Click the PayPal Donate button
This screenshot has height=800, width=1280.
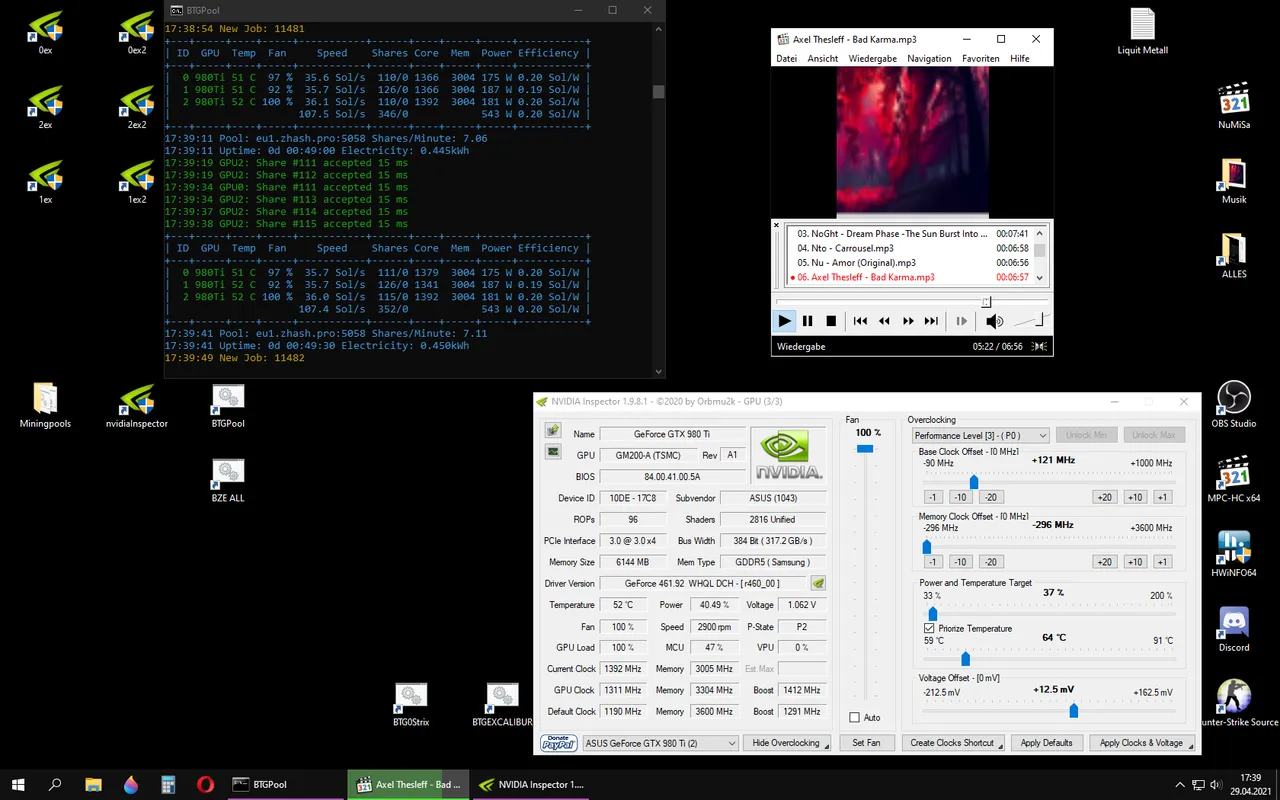point(559,742)
